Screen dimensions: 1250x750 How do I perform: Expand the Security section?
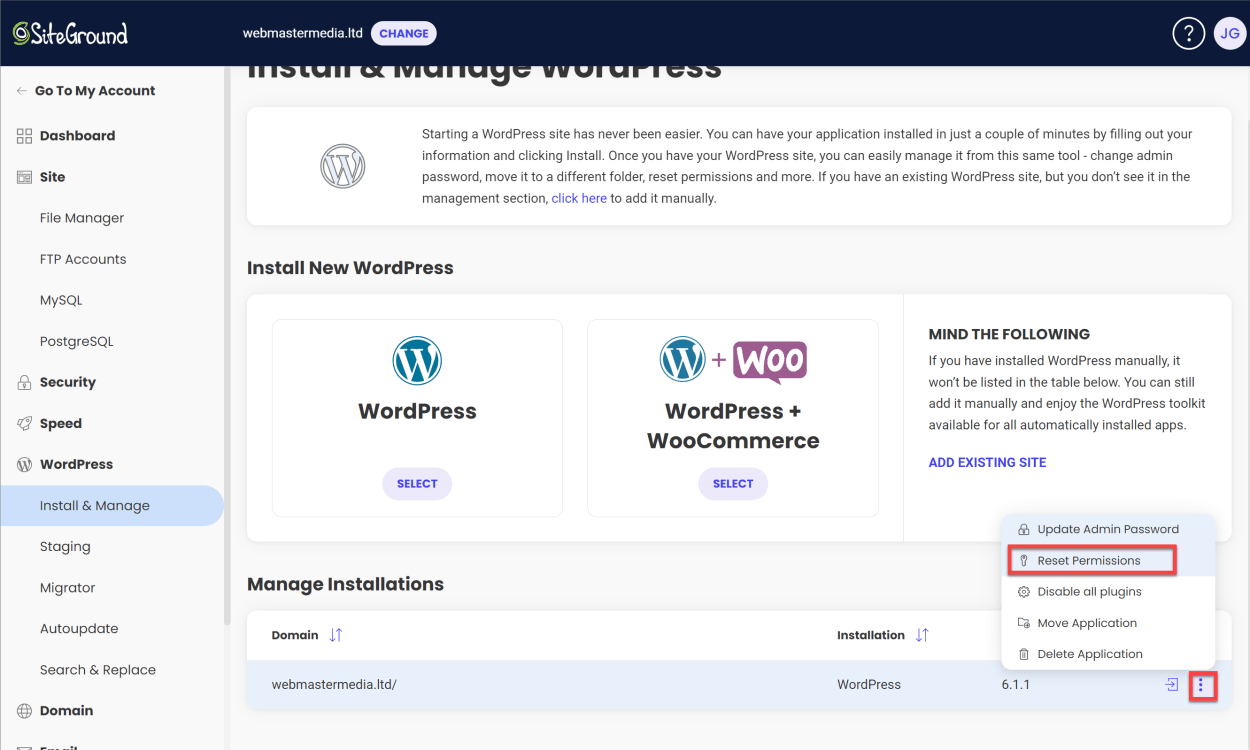coord(68,382)
